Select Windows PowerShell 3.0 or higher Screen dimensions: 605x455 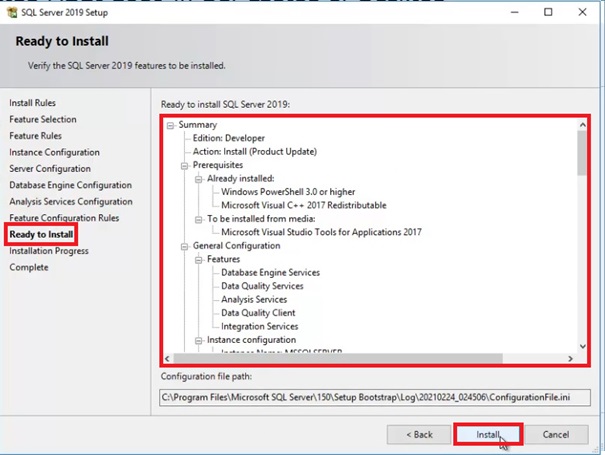(288, 192)
